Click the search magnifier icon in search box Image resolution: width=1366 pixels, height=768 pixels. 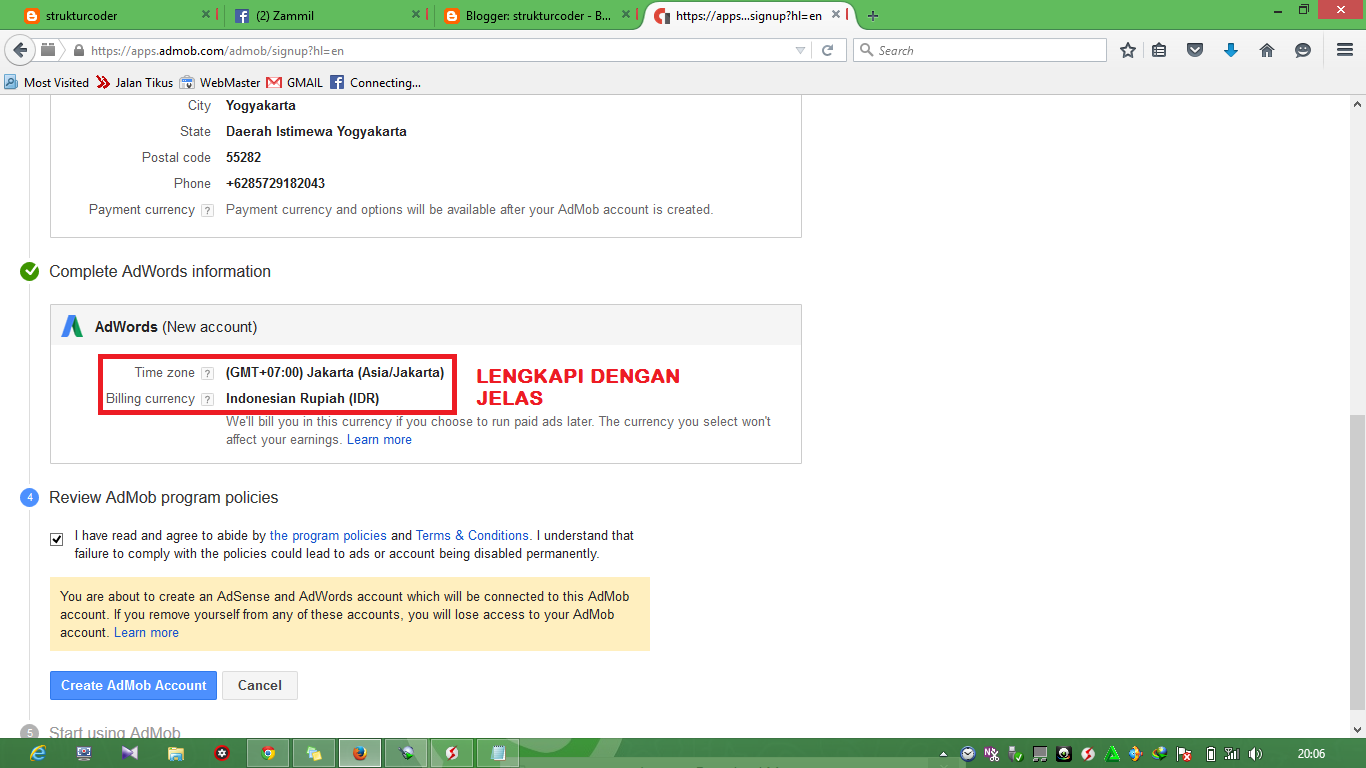click(x=866, y=50)
